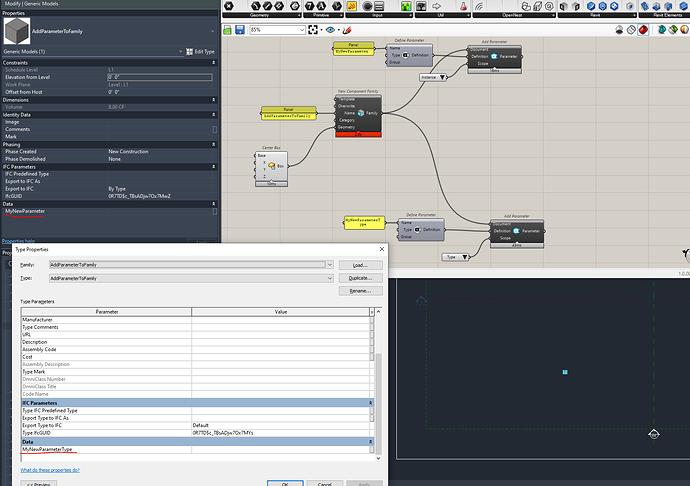
Task: Expand the Geometry ribbon group
Action: pyautogui.click(x=299, y=15)
